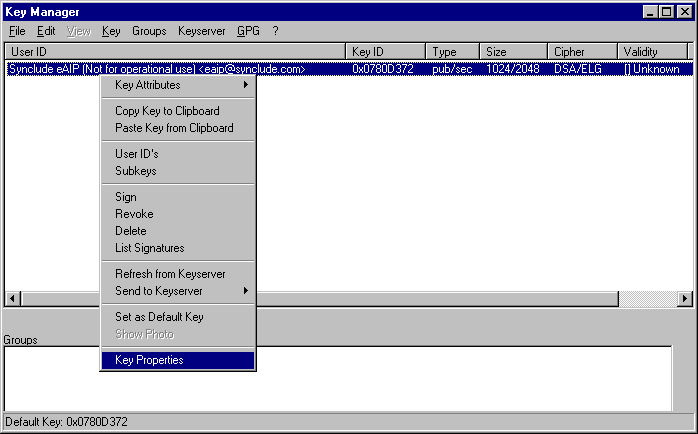Choose Copy Key to Clipboard
698x434 pixels.
[167, 111]
